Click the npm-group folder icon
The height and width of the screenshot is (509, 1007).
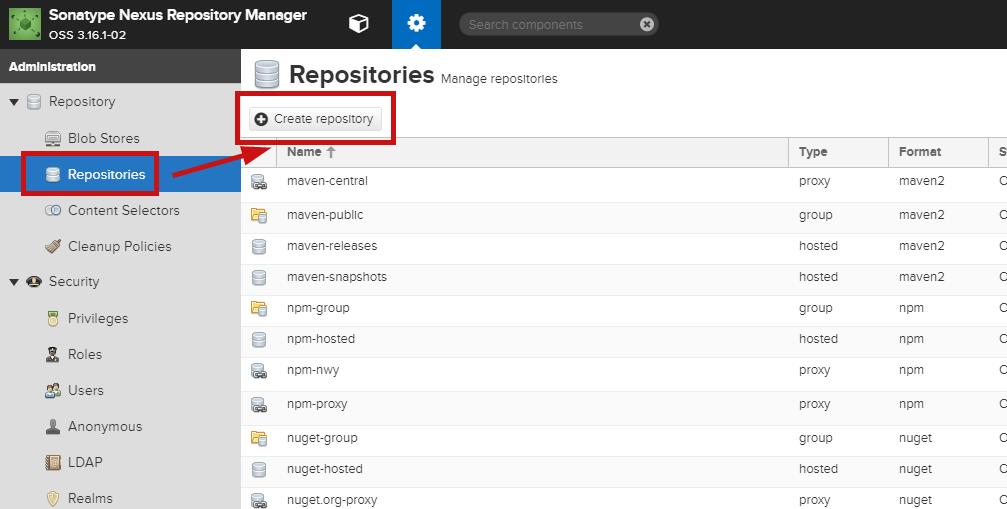tap(259, 309)
